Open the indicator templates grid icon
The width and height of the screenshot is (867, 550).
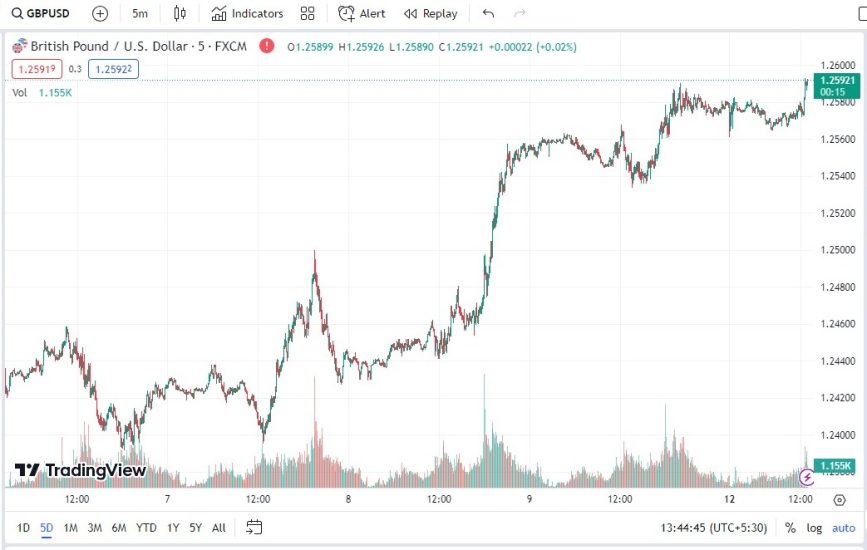[307, 14]
